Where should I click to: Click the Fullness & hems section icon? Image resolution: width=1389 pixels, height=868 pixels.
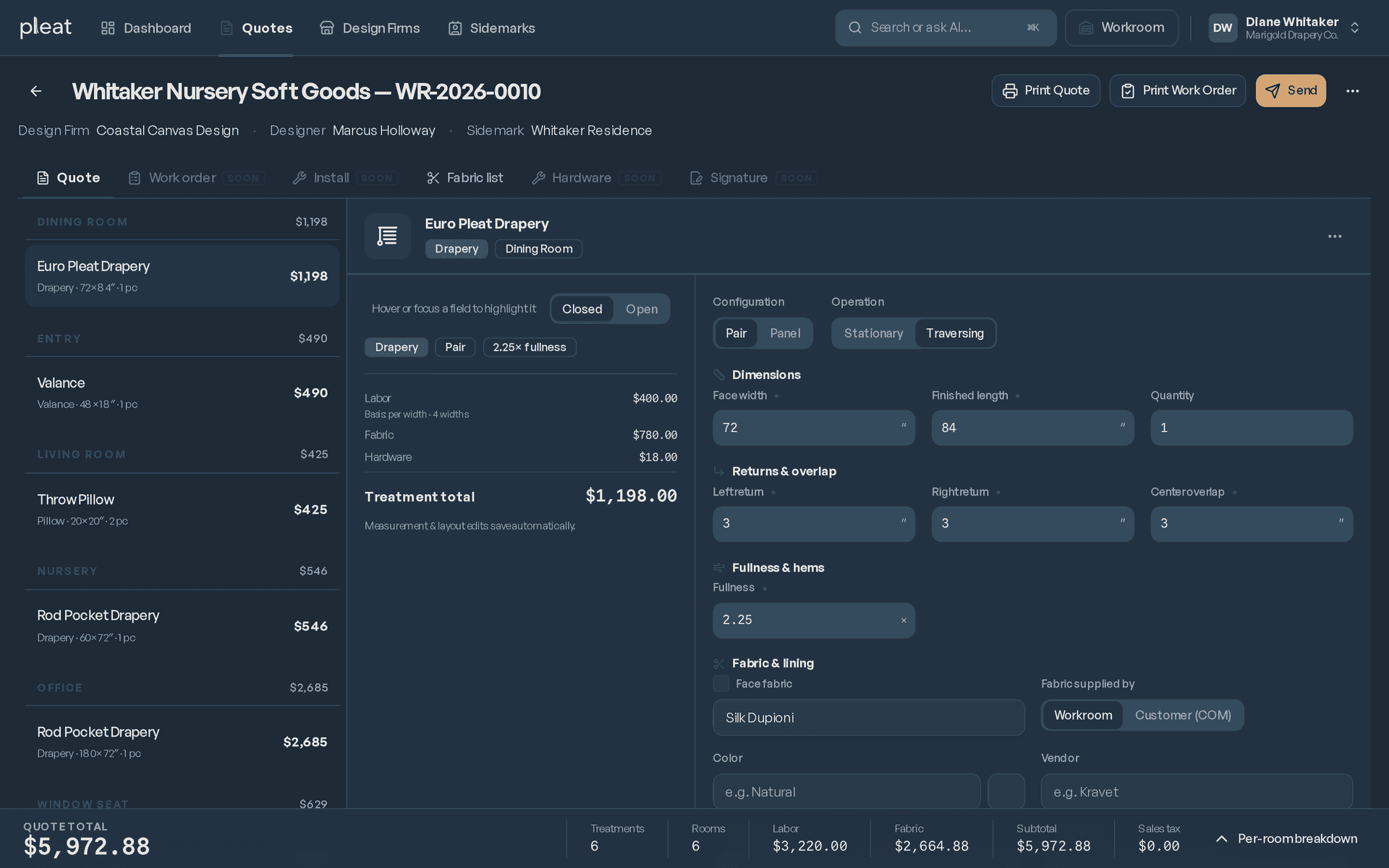[x=719, y=568]
